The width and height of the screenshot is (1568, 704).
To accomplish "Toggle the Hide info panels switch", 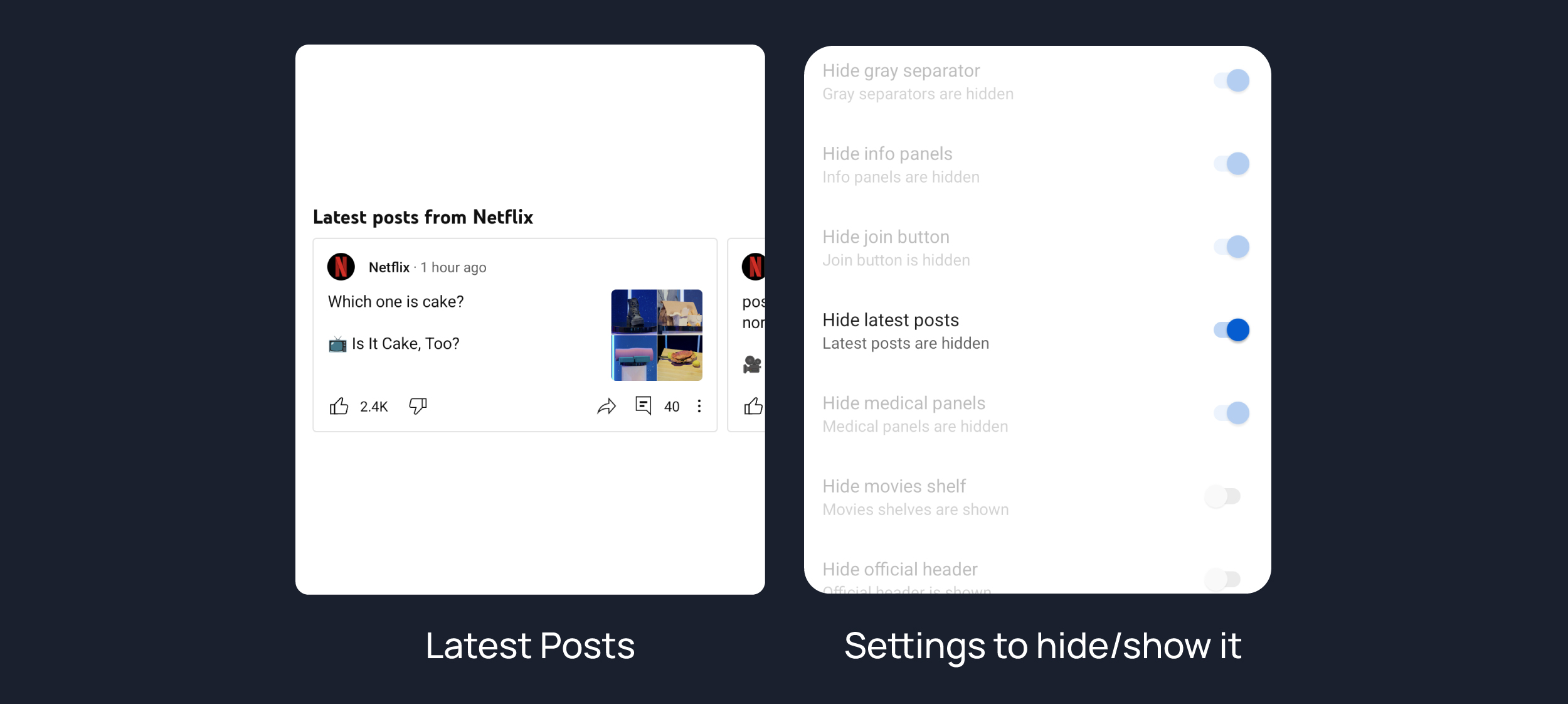I will (x=1231, y=164).
